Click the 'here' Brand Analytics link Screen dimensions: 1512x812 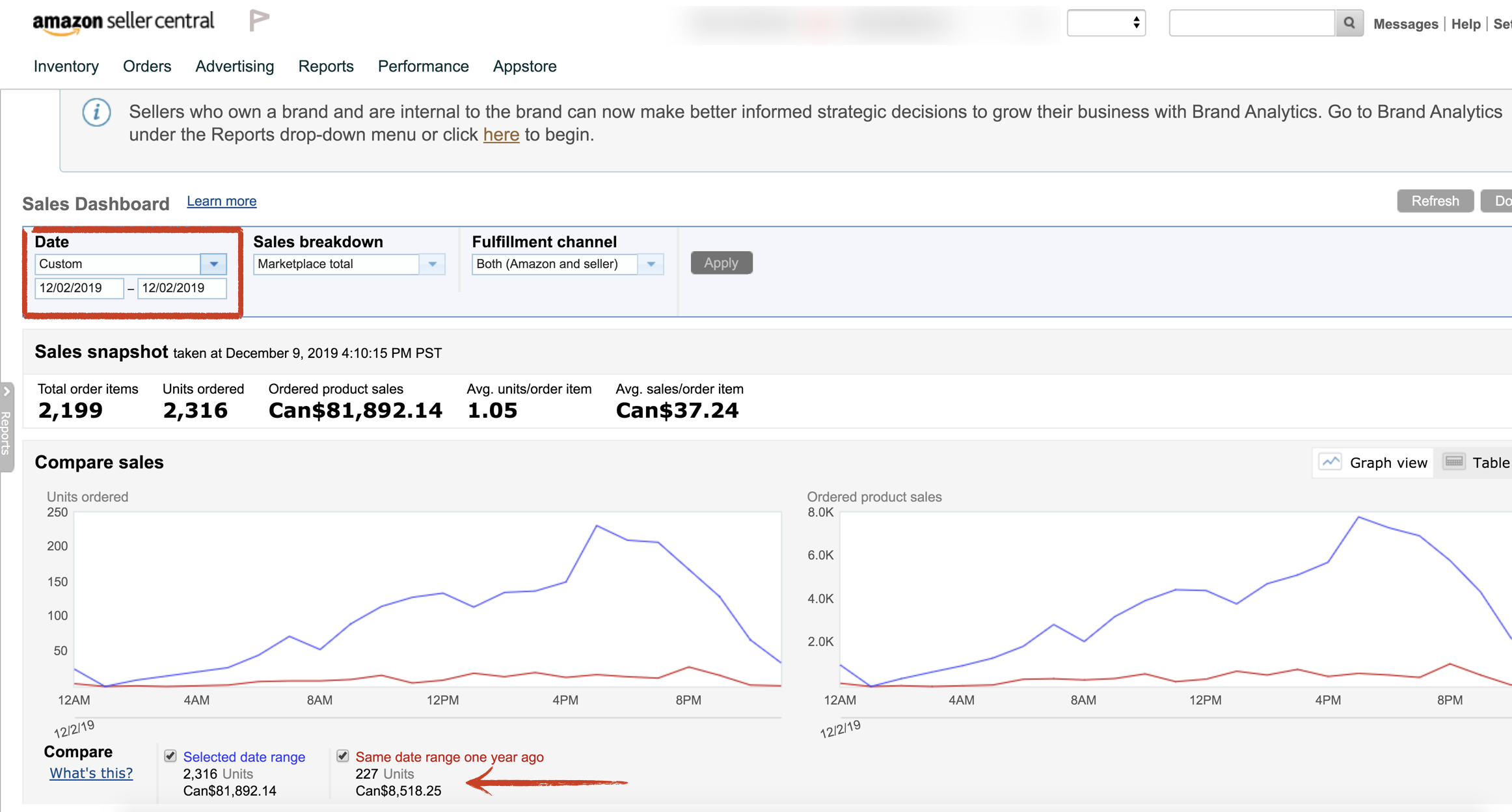501,135
